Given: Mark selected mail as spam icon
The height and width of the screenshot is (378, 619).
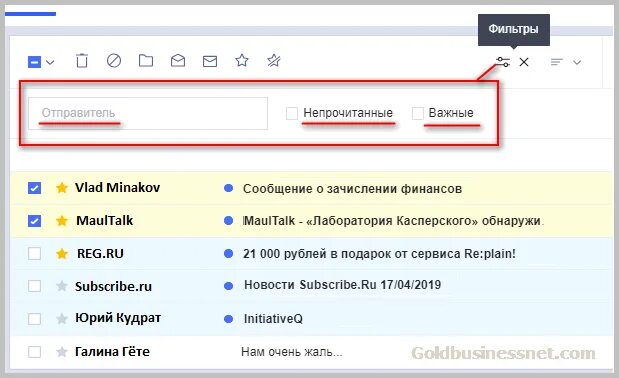Looking at the screenshot, I should click(x=114, y=61).
